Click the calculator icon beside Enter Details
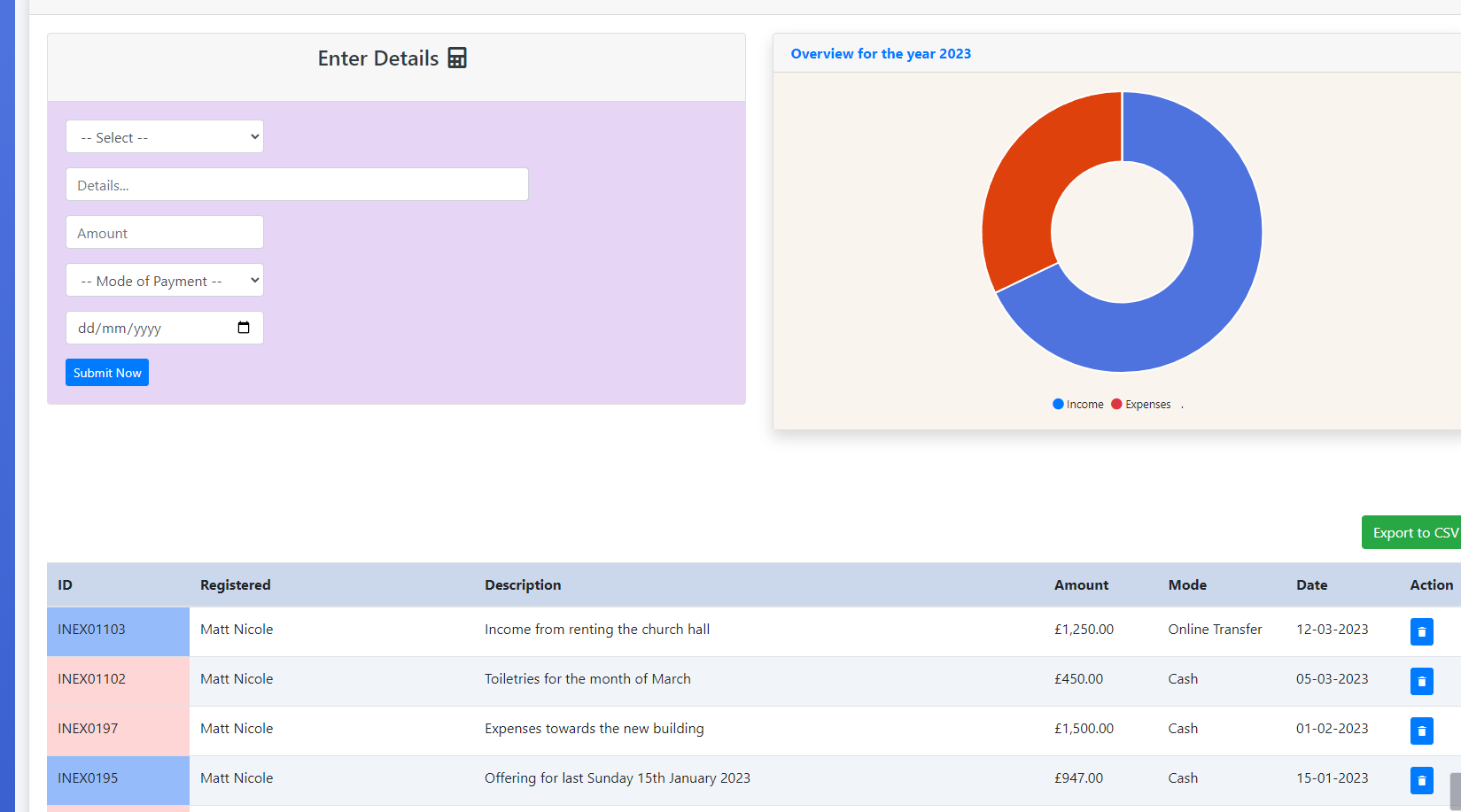 (457, 58)
